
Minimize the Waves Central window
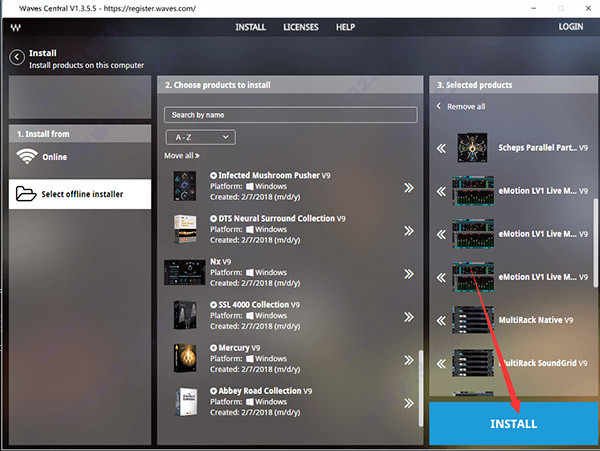(533, 8)
